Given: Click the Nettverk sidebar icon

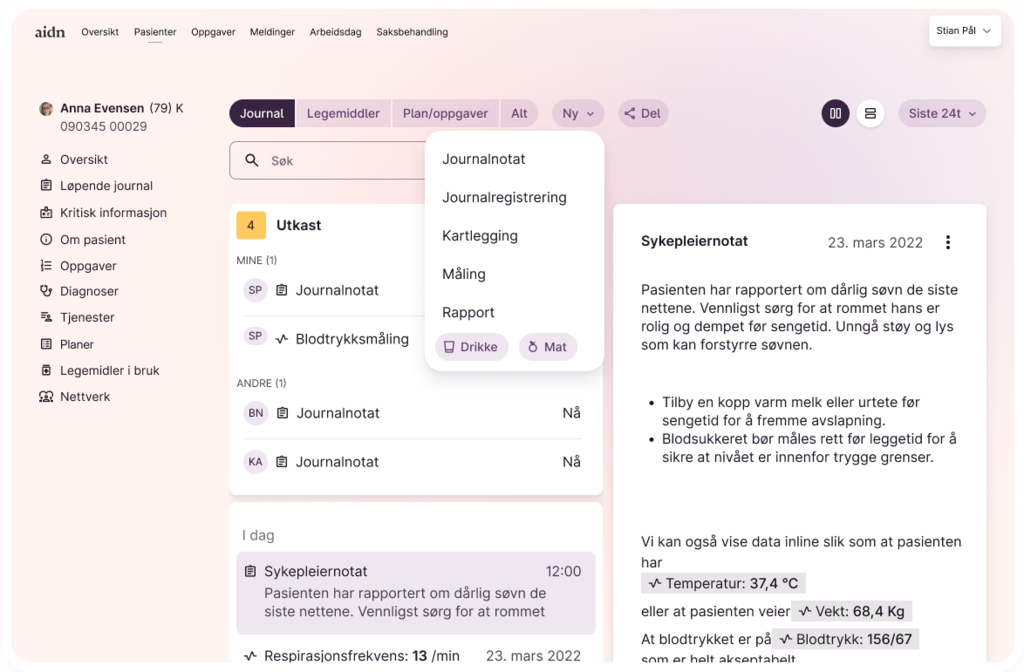Looking at the screenshot, I should [46, 397].
